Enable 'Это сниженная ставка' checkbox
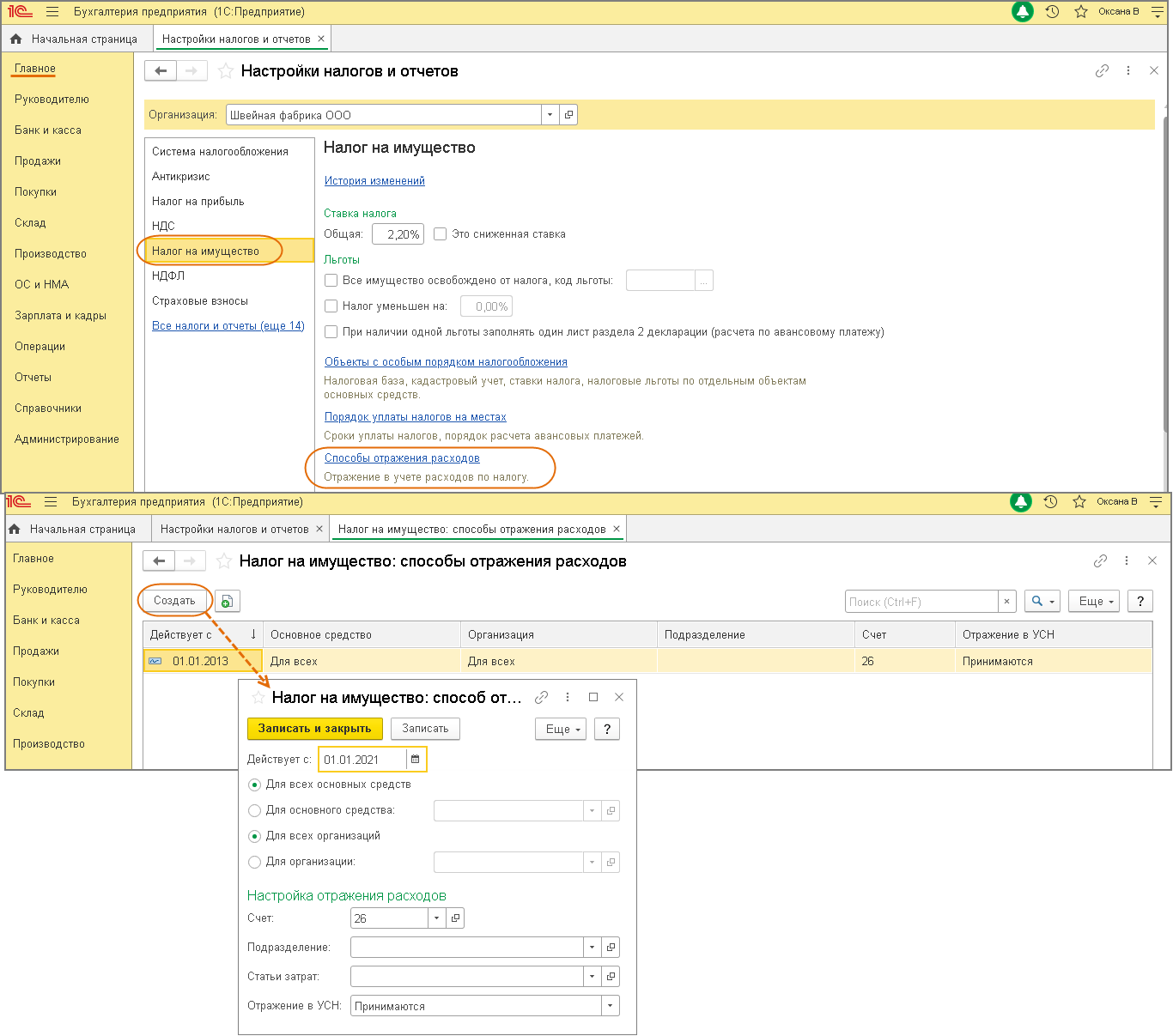This screenshot has width=1173, height=1036. click(441, 234)
